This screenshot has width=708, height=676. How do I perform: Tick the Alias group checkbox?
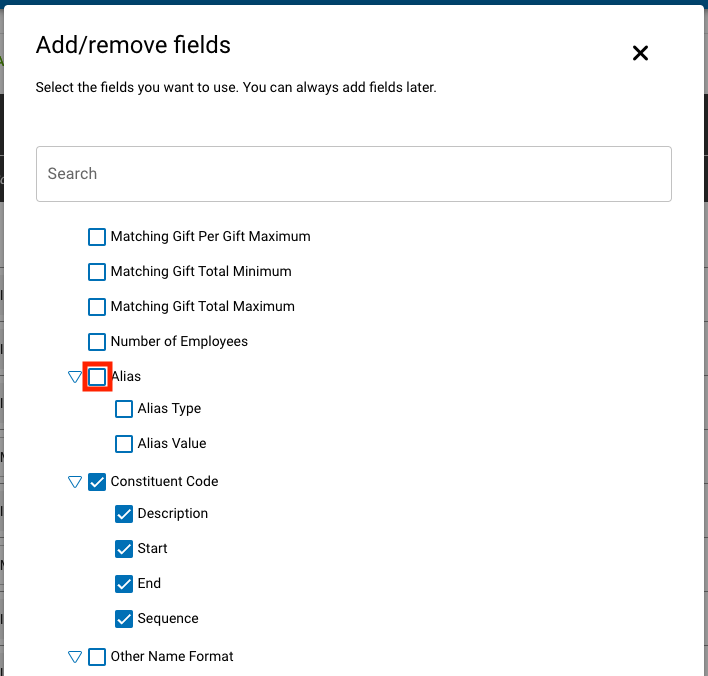pyautogui.click(x=97, y=377)
